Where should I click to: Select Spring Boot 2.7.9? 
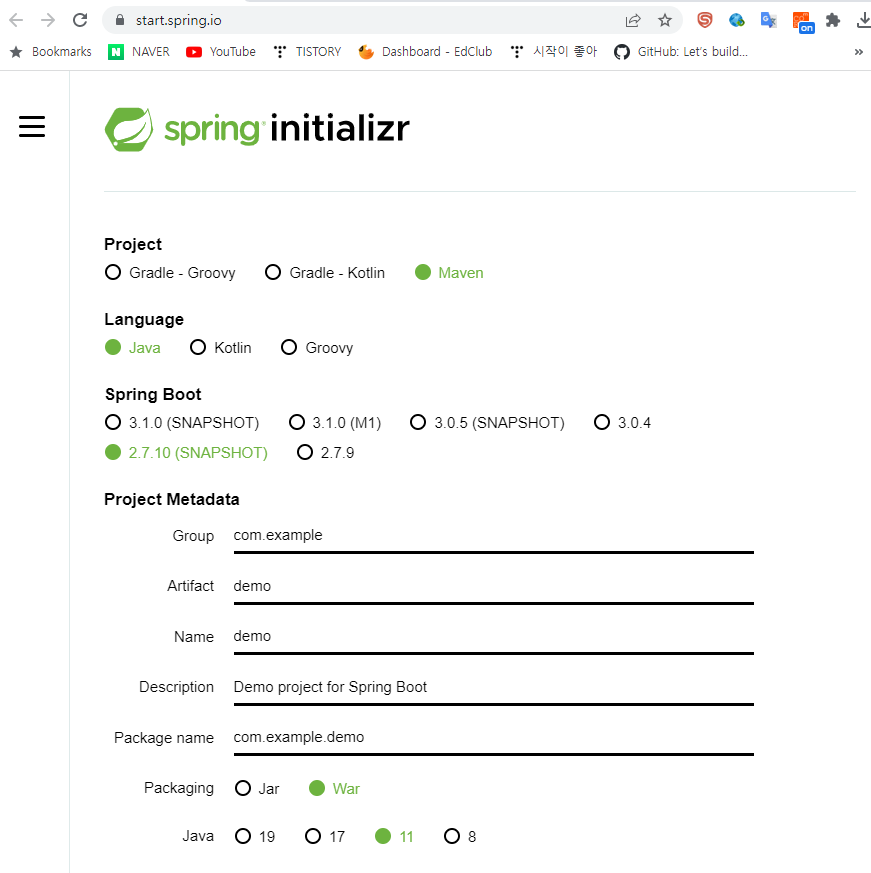[325, 453]
